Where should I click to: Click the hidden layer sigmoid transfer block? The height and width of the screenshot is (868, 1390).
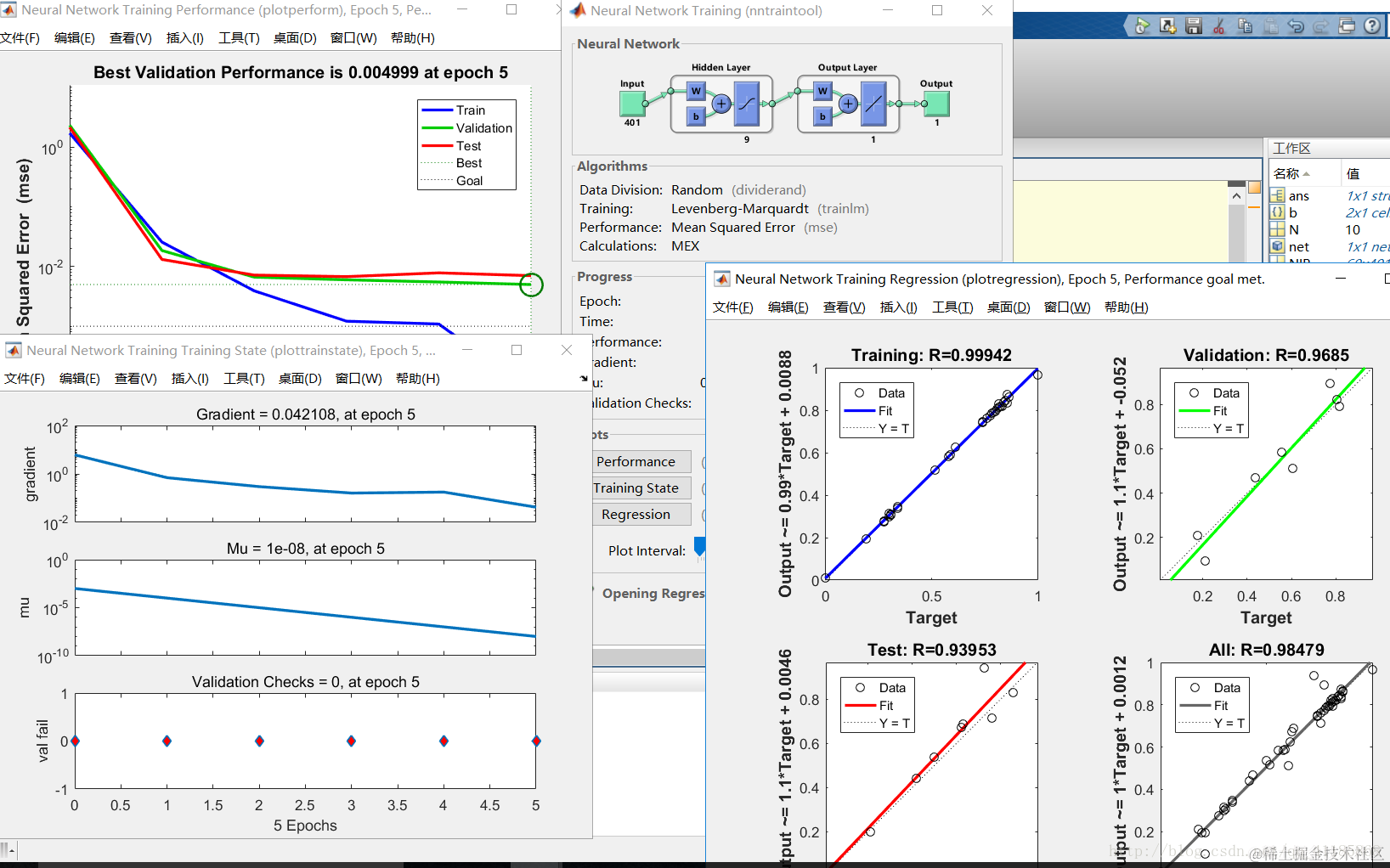[747, 104]
